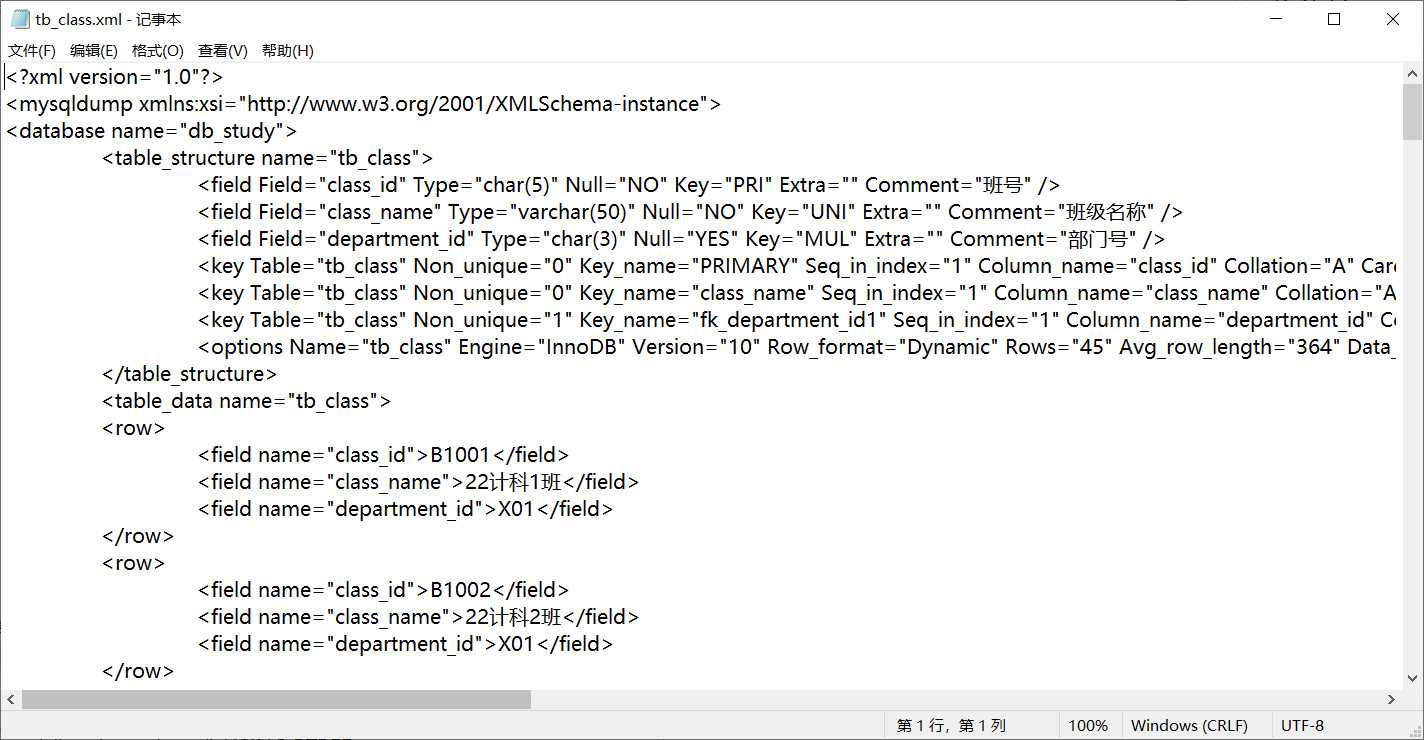Click the vertical scrollbar up arrow
This screenshot has height=740, width=1424.
[x=1411, y=74]
